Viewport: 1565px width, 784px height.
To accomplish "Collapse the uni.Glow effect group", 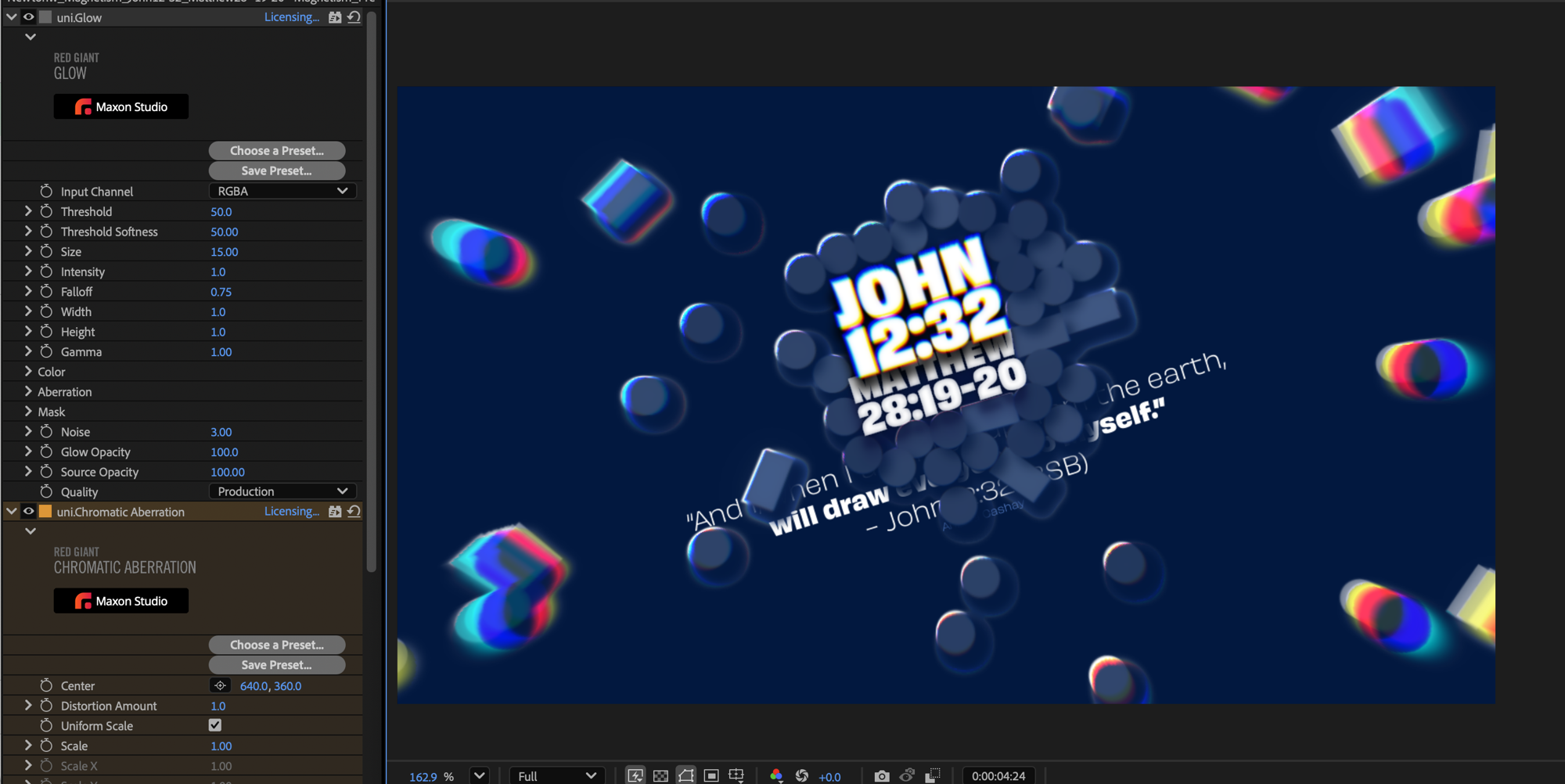I will [x=12, y=17].
